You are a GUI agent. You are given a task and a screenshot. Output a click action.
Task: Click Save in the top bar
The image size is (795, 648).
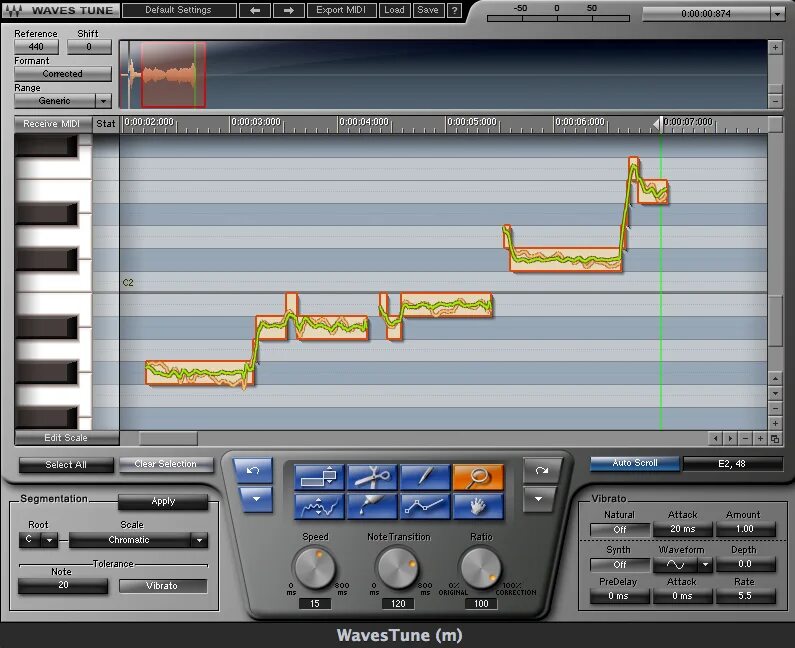(428, 10)
